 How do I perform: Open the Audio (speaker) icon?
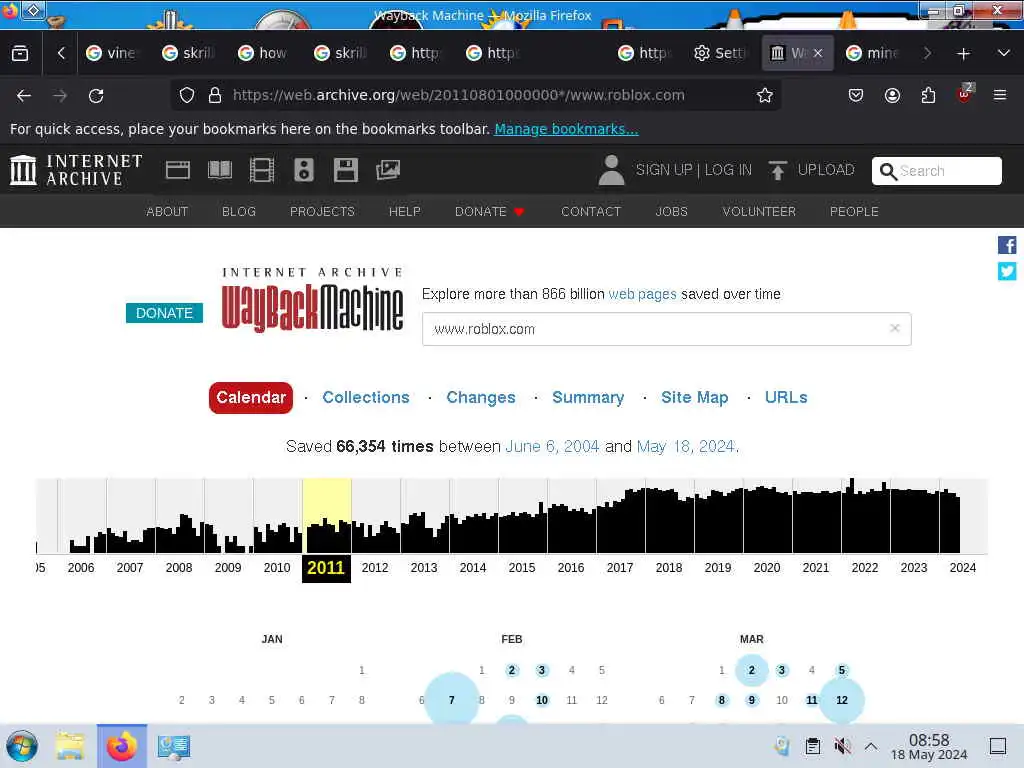click(x=304, y=170)
